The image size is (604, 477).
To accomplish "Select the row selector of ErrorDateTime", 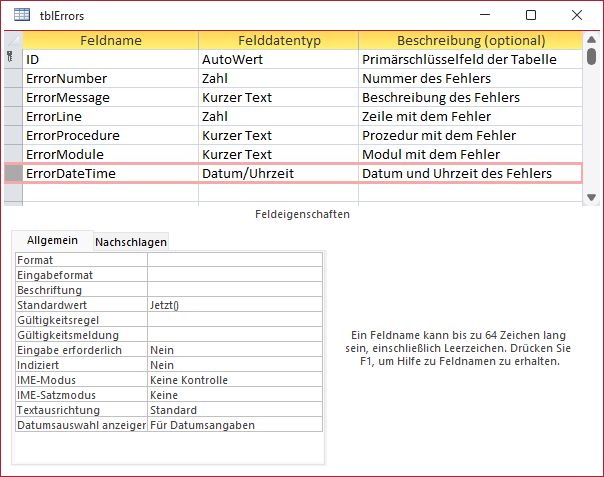I will coord(13,173).
